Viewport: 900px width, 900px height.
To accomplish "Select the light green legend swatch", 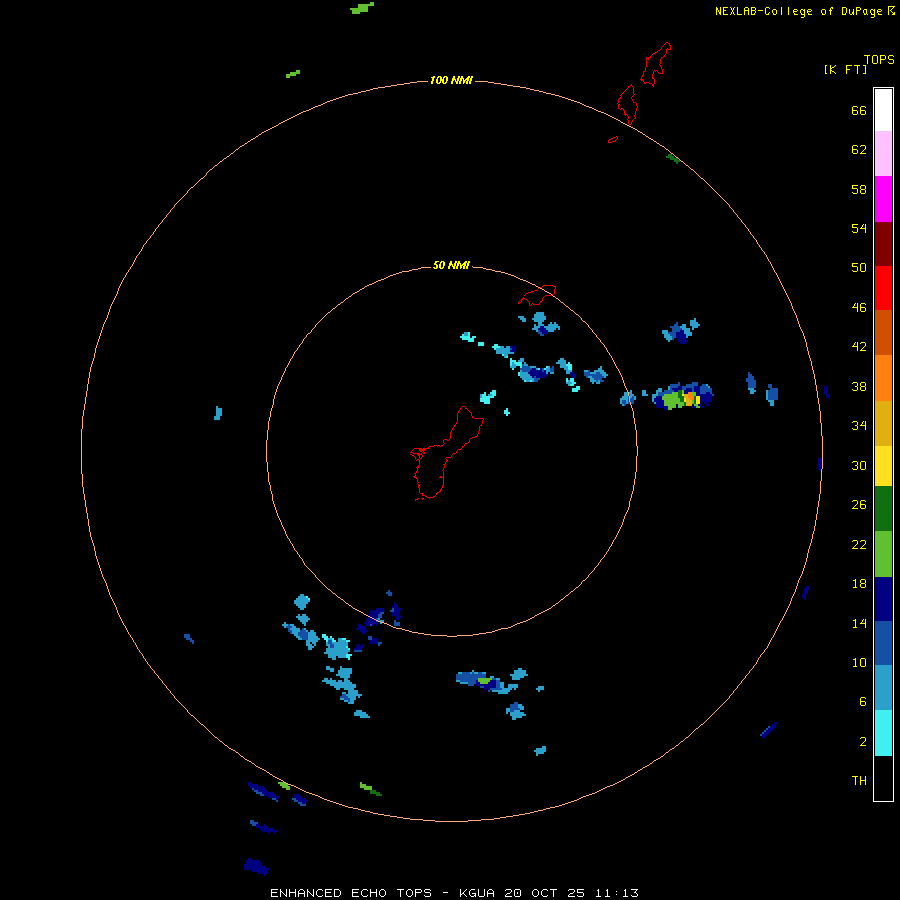I will [x=883, y=554].
